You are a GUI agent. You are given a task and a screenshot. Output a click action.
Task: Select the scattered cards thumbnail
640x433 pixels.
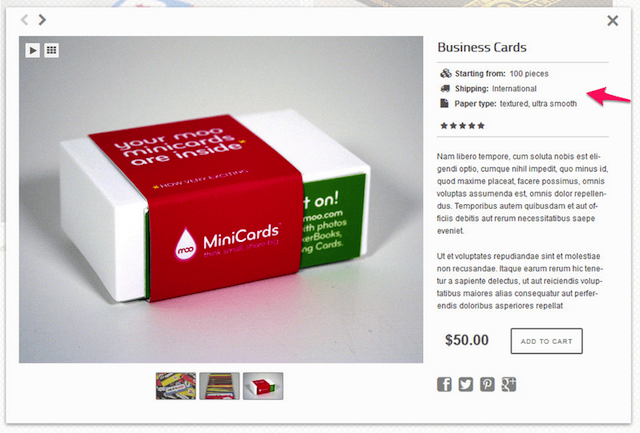click(x=176, y=386)
